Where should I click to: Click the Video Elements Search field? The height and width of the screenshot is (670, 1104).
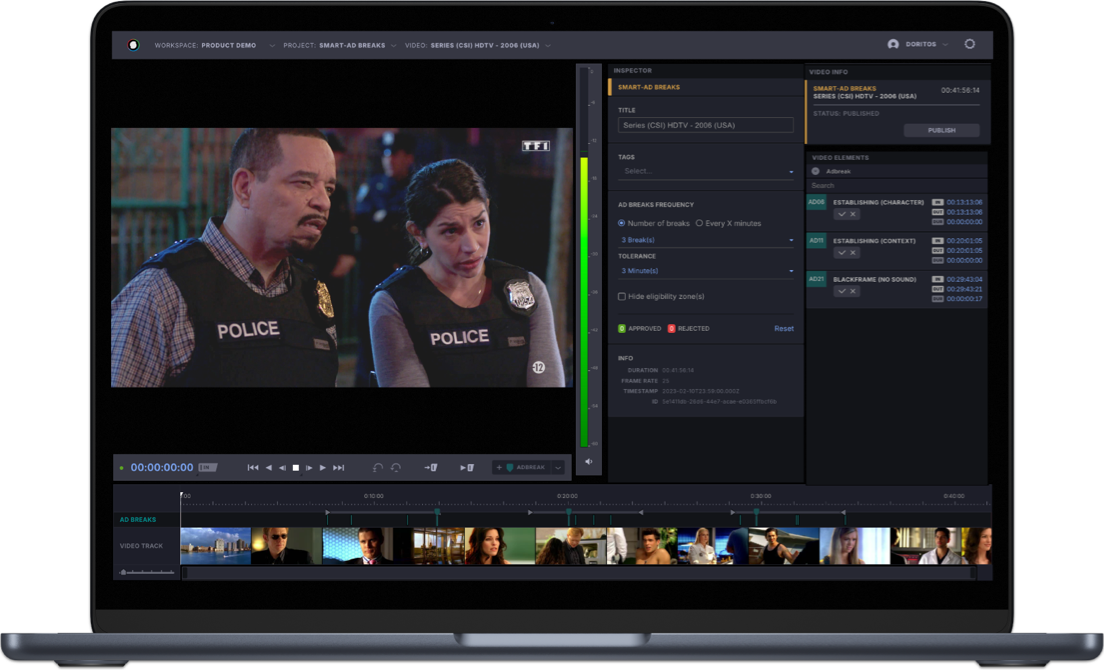896,186
